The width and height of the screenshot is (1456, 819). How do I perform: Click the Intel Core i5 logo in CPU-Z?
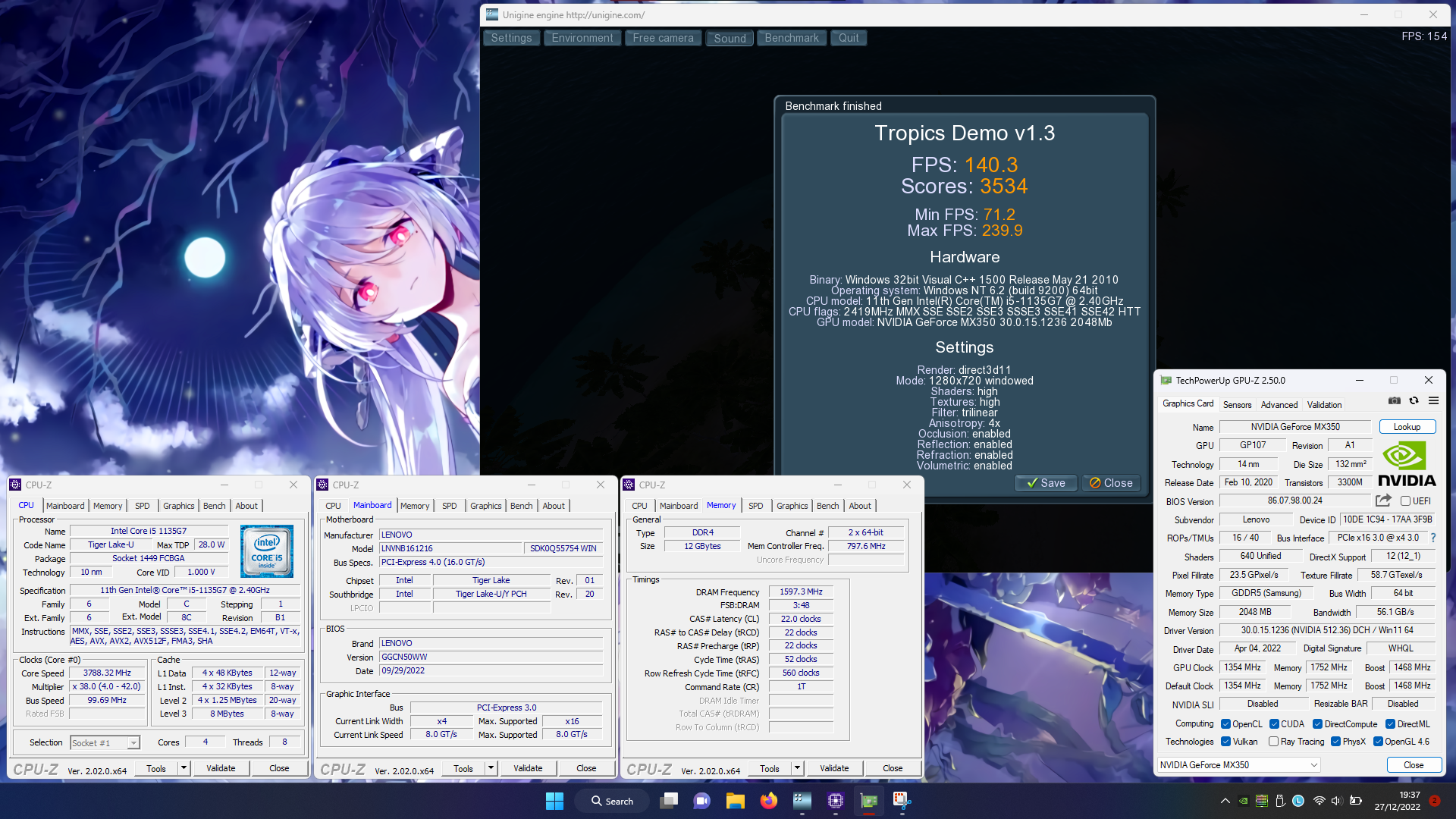coord(267,551)
